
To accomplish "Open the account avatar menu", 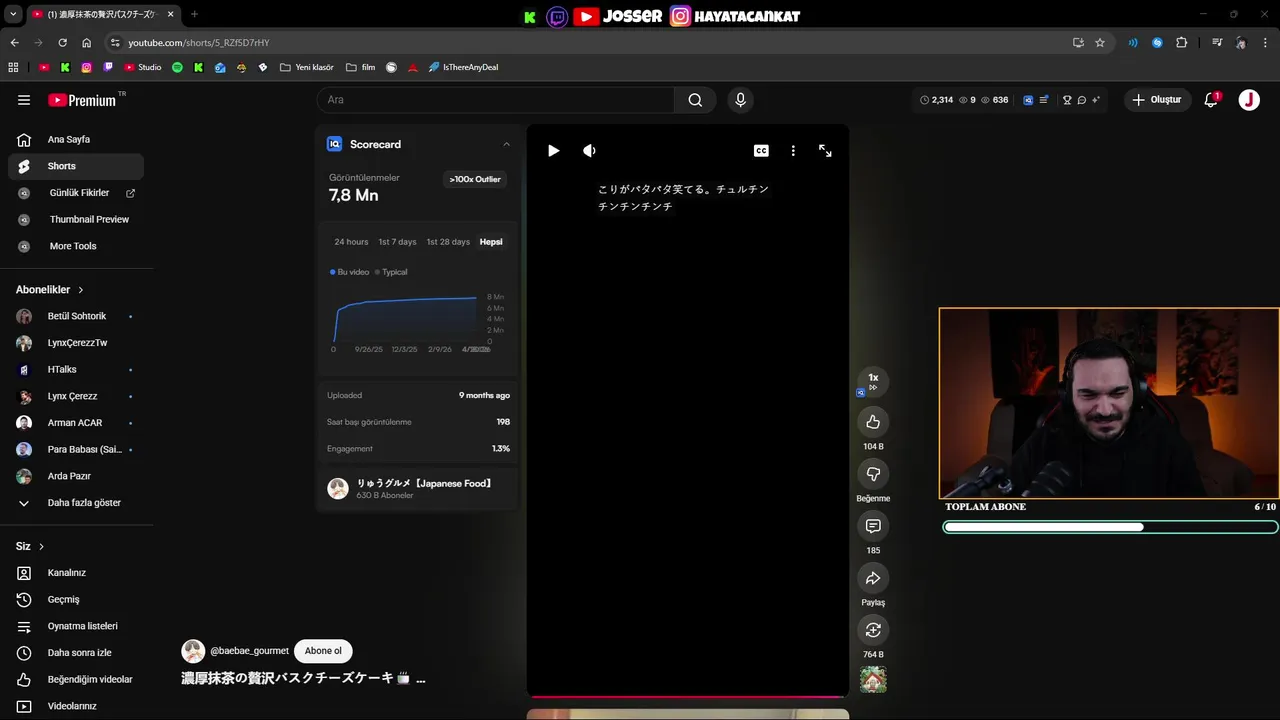I will 1249,100.
